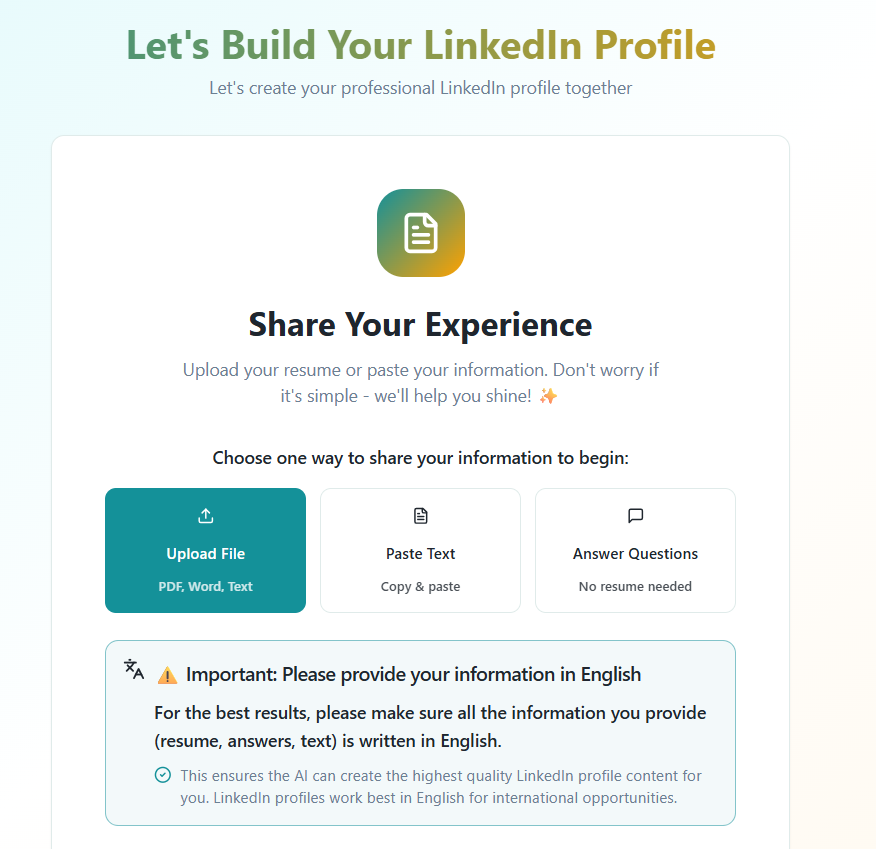Click the orange warning triangle icon

point(167,675)
